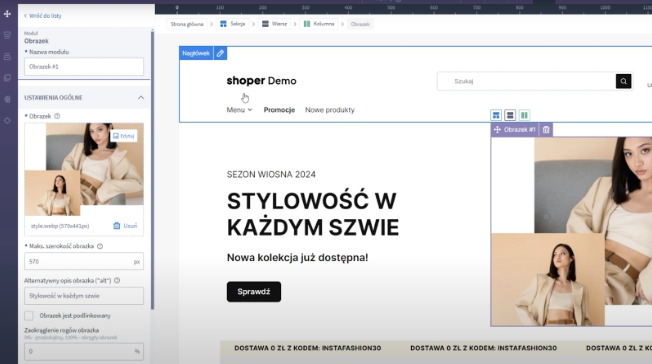Screen dimensions: 652x364
Task: Open the settings gear icon in left sidebar
Action: pyautogui.click(x=7, y=120)
